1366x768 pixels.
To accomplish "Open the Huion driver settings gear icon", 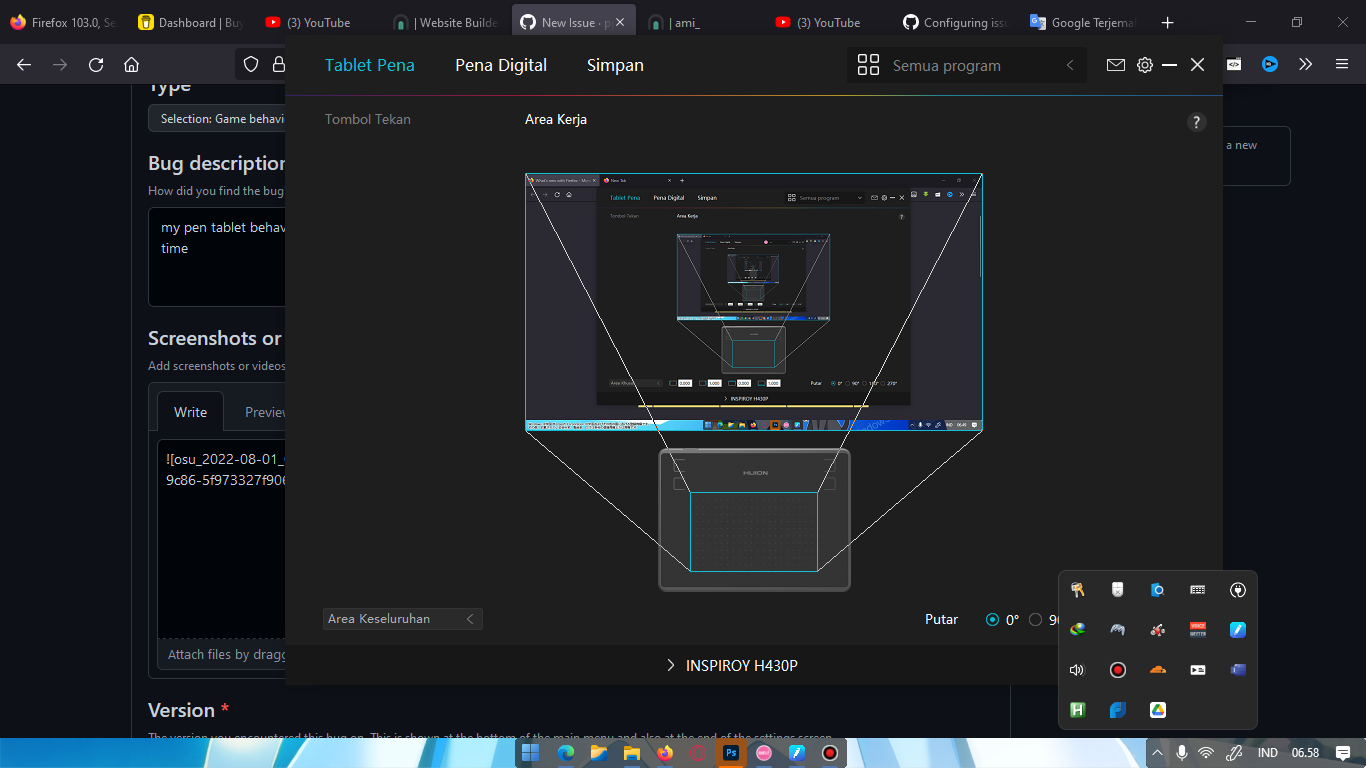I will [1144, 64].
